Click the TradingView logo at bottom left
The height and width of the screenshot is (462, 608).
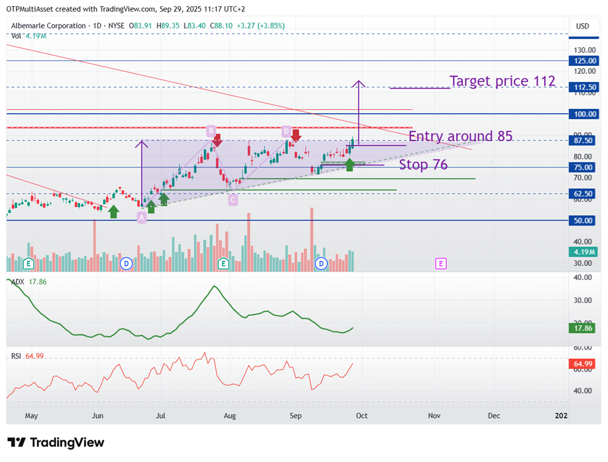pos(56,443)
